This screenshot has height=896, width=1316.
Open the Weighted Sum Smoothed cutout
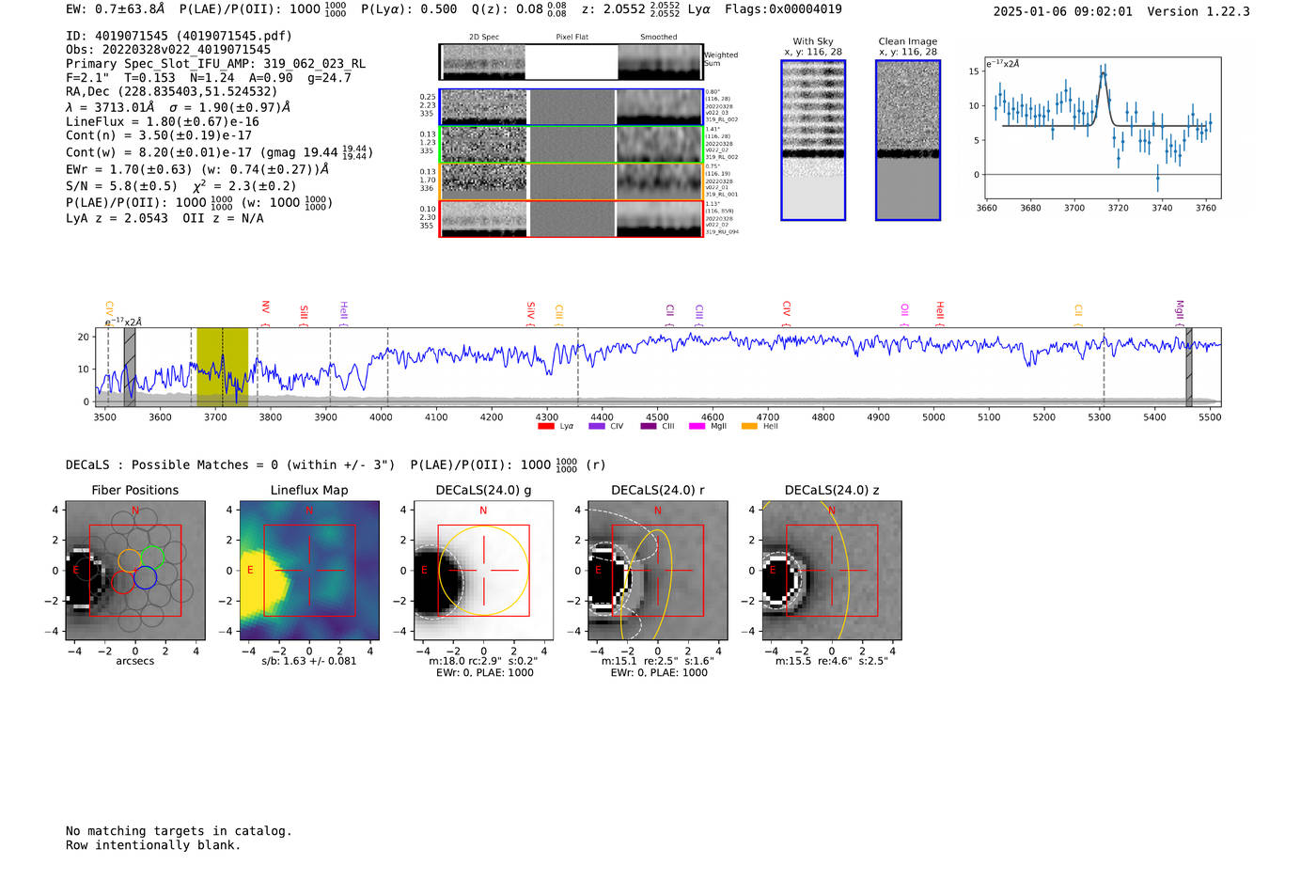tap(660, 62)
